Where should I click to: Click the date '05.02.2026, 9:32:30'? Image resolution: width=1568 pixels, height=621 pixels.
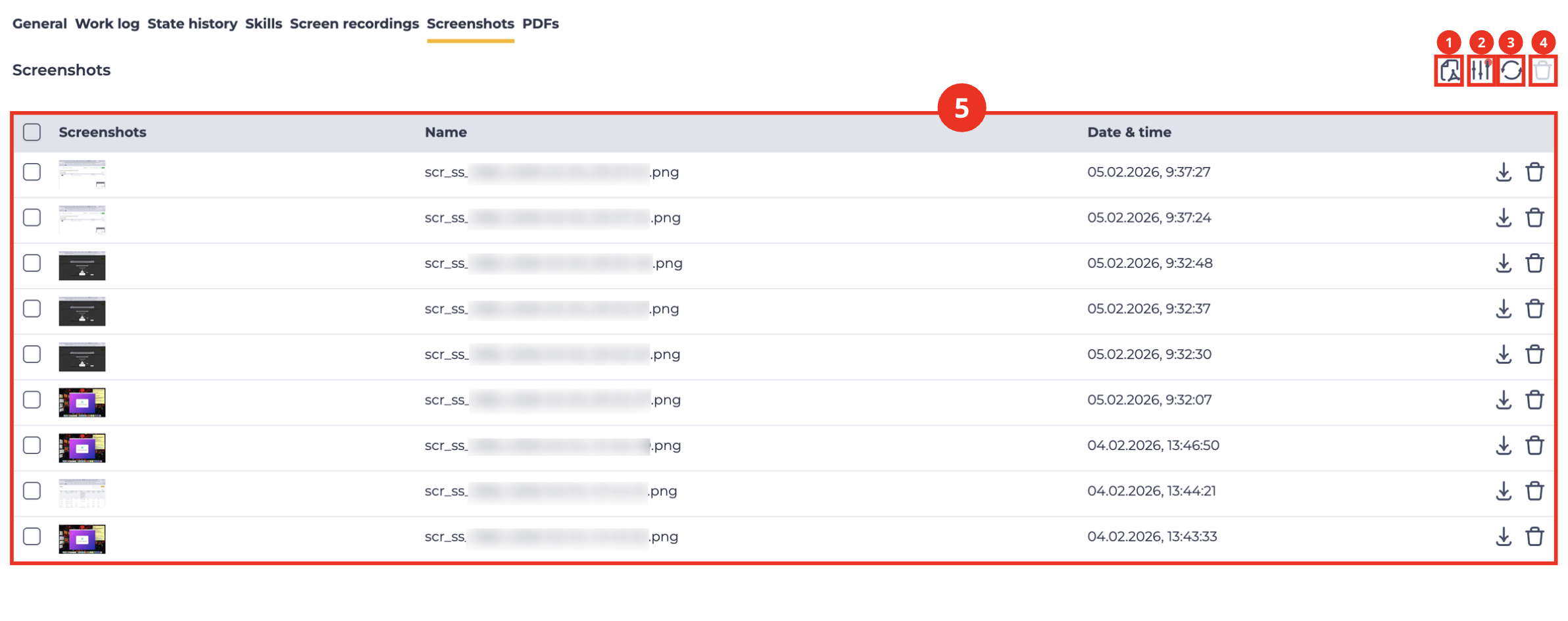tap(1150, 355)
